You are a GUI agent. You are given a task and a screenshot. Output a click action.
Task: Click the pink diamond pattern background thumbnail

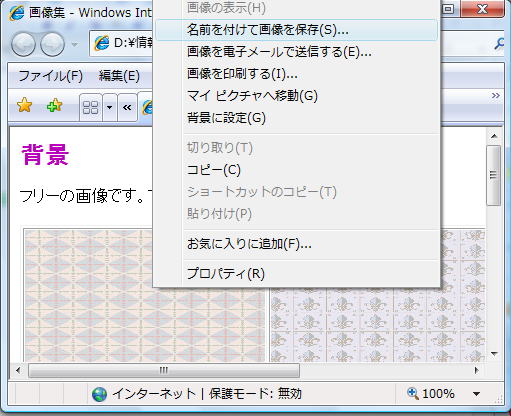(x=145, y=295)
